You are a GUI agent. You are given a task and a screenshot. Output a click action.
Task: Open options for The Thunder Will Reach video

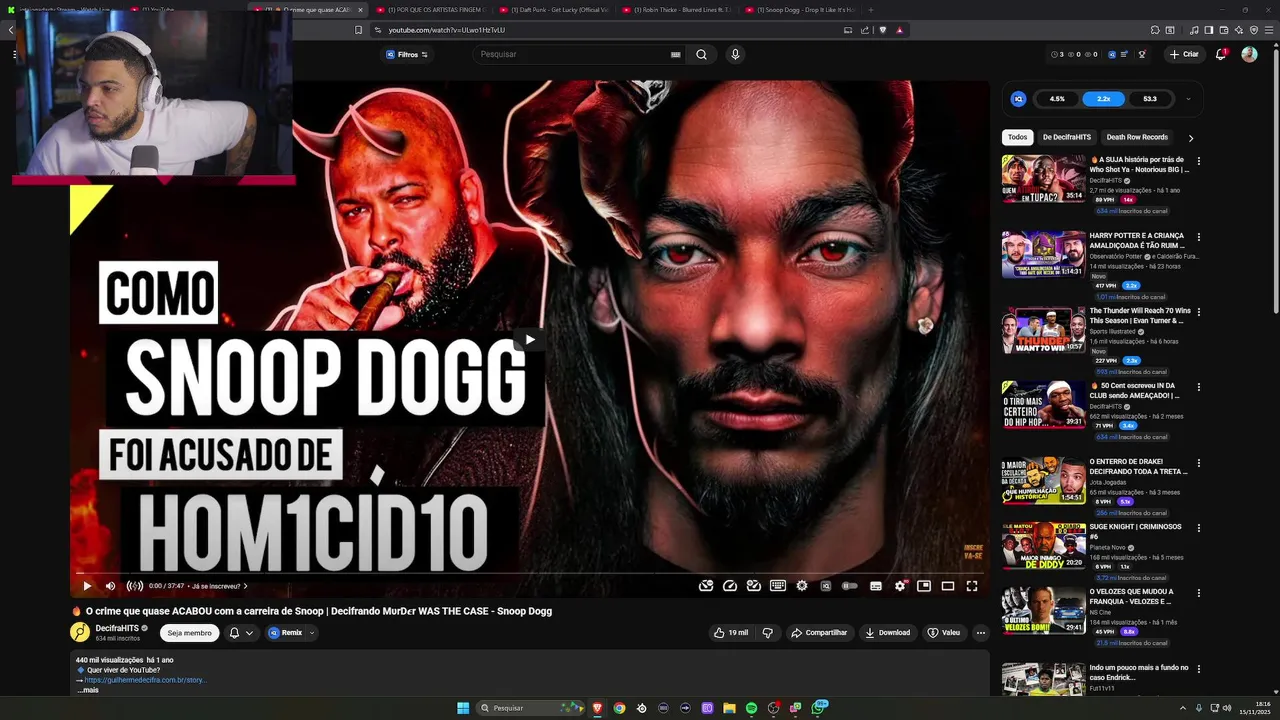(1198, 312)
